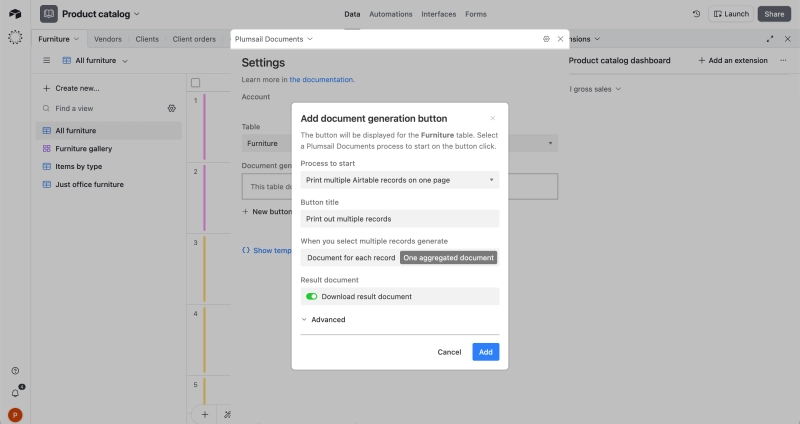Open view settings gear icon beside Find a view
The width and height of the screenshot is (800, 424).
171,108
